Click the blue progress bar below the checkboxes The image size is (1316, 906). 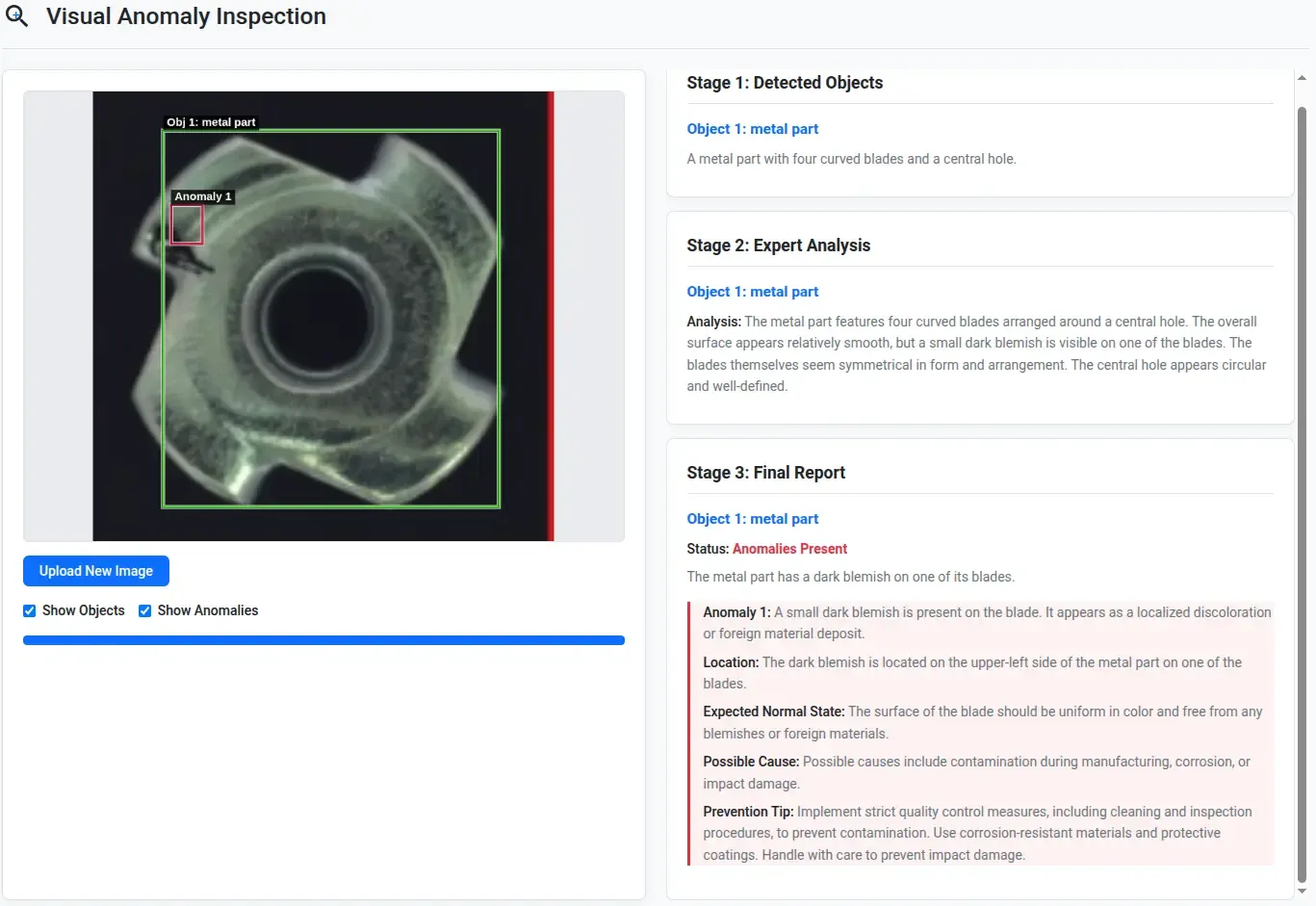(323, 640)
